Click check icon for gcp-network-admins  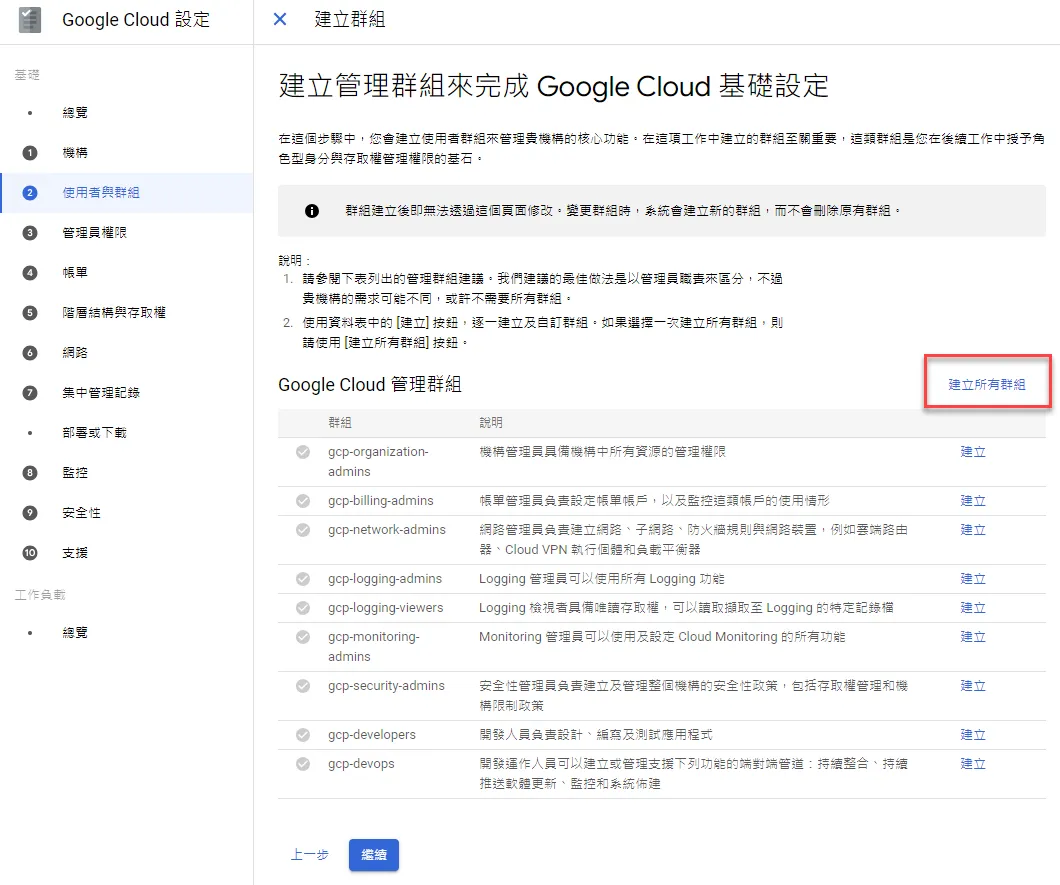(x=303, y=530)
